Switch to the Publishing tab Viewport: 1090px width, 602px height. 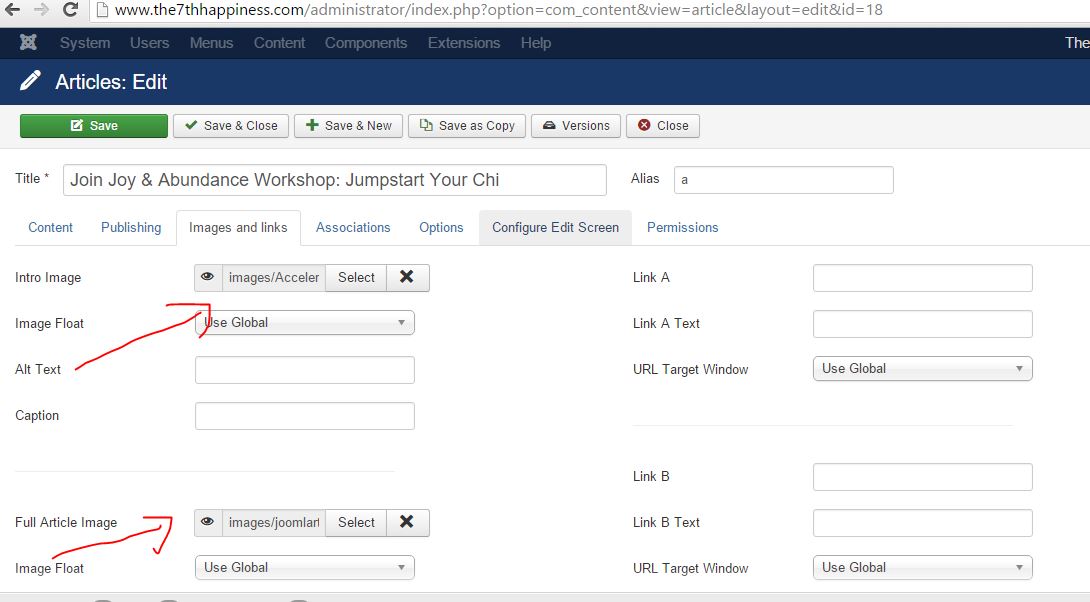click(131, 227)
